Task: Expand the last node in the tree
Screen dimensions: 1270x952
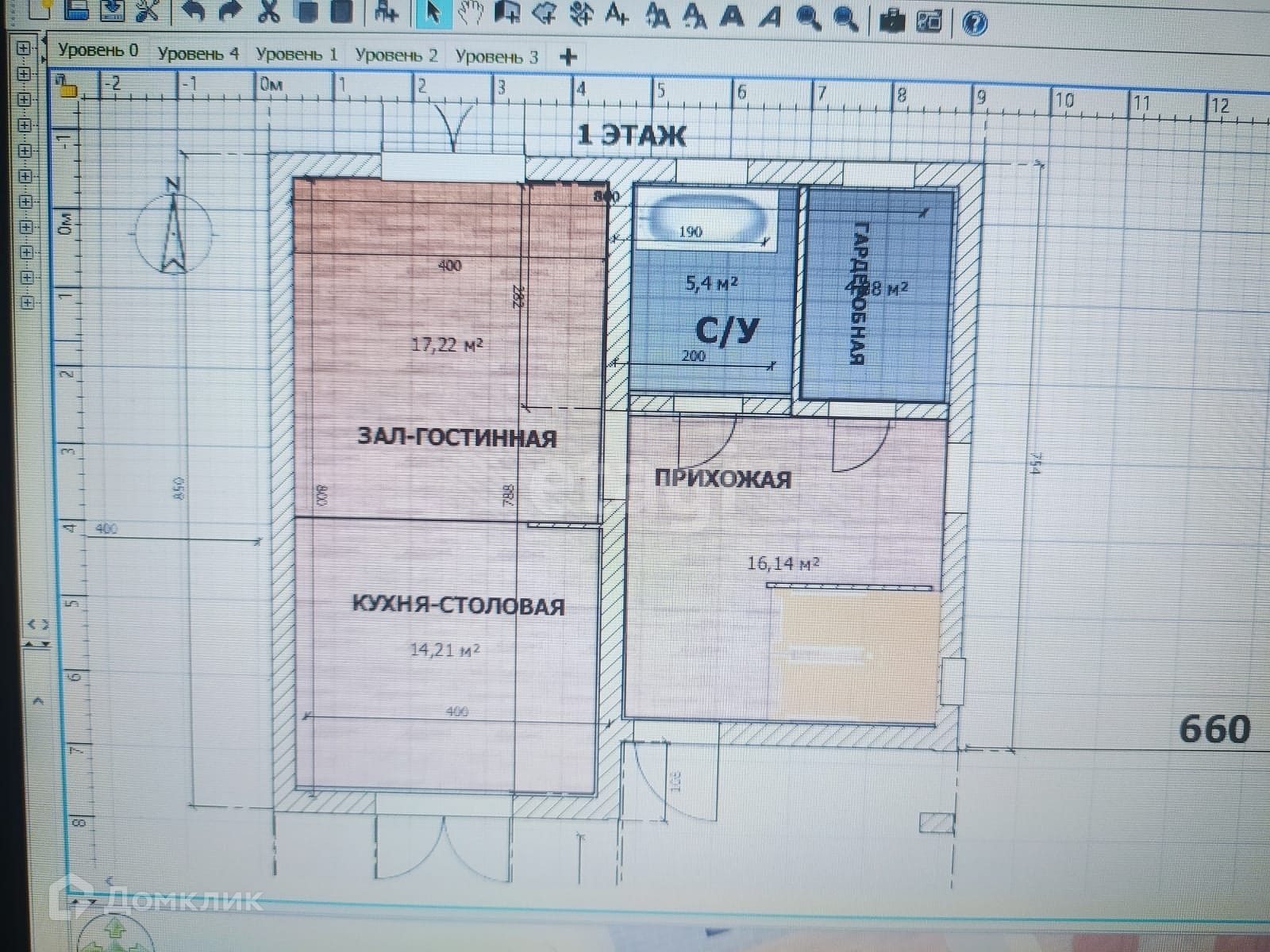Action: [28, 302]
